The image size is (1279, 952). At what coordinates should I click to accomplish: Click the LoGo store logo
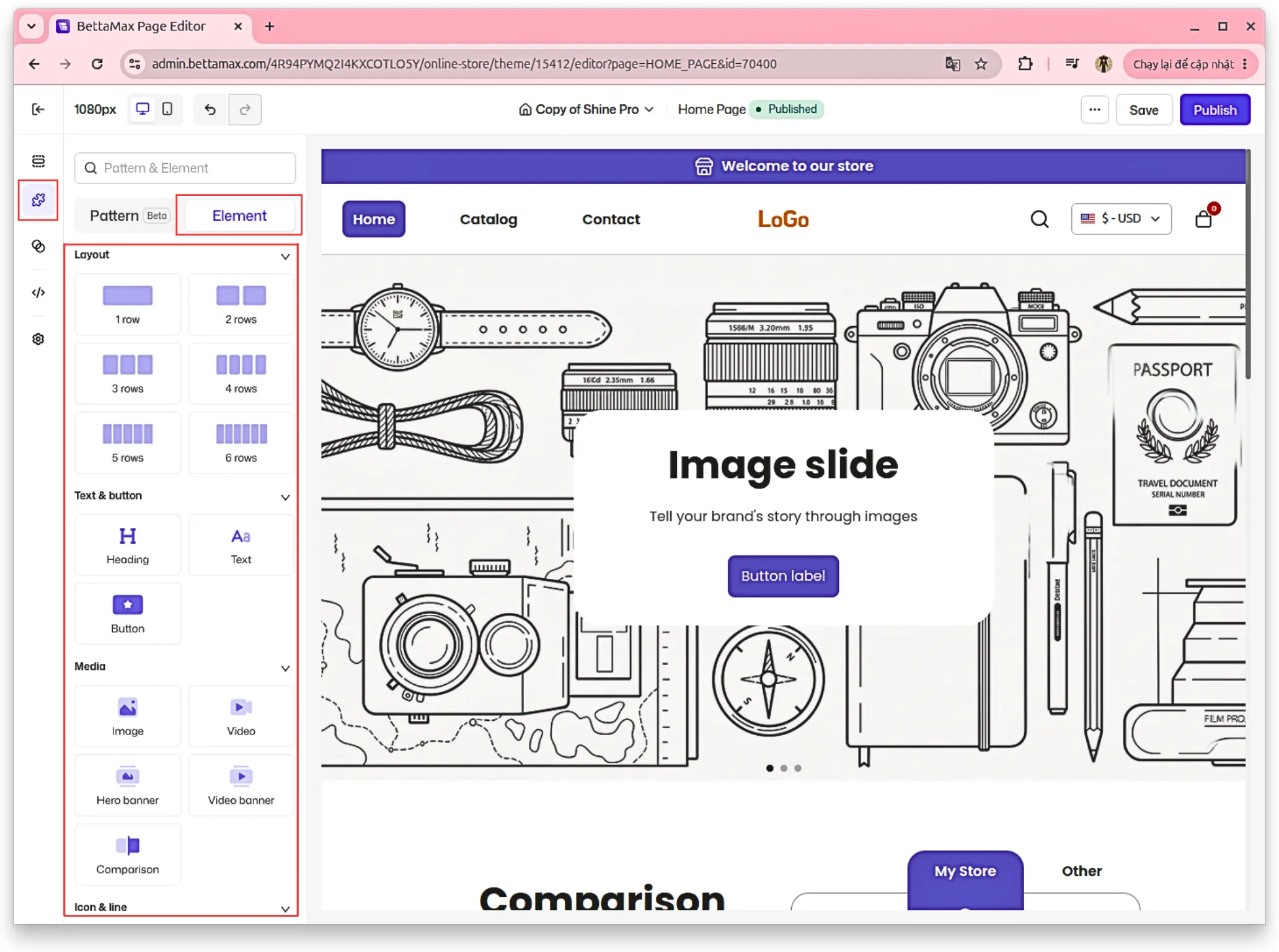point(783,219)
